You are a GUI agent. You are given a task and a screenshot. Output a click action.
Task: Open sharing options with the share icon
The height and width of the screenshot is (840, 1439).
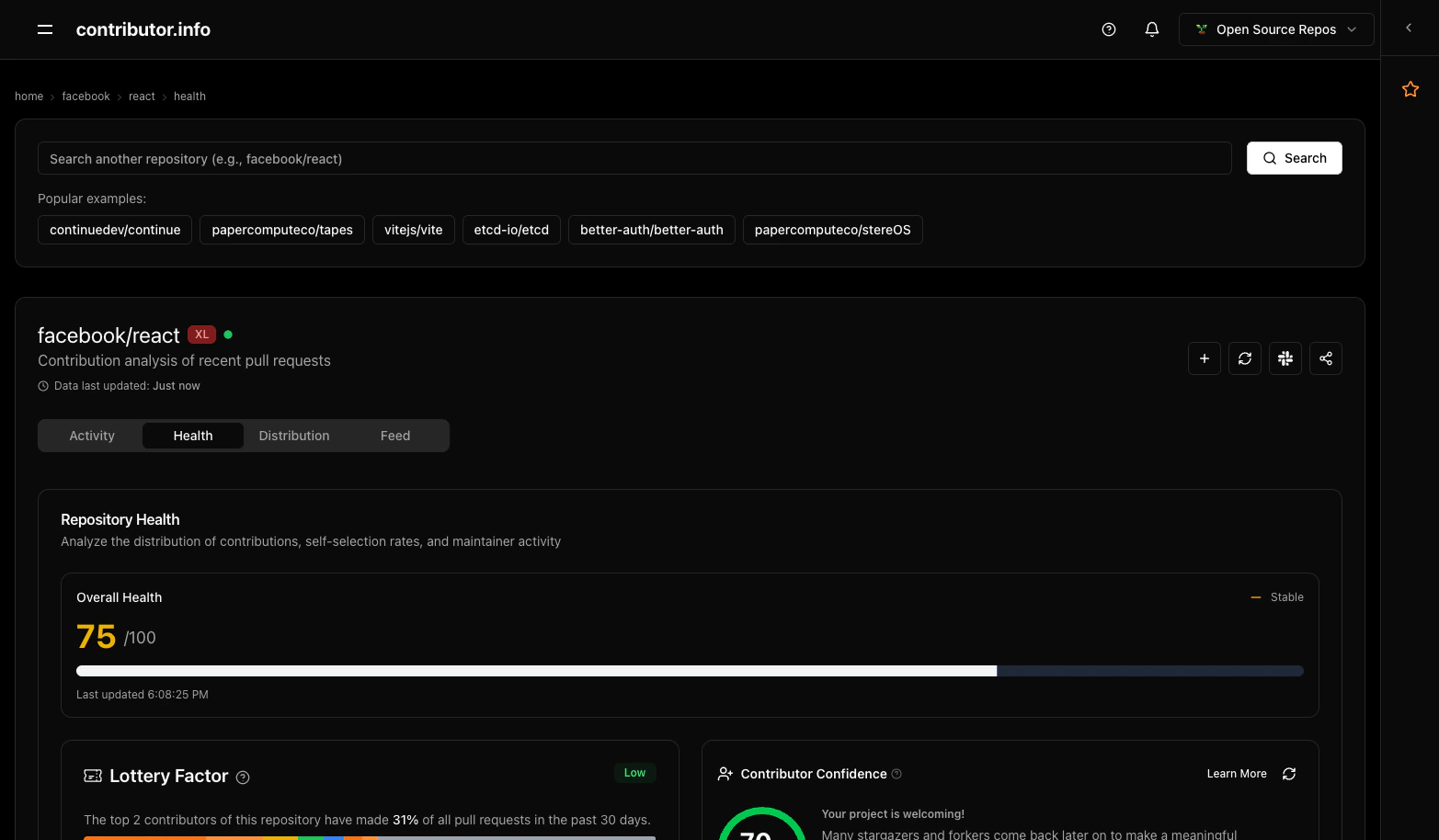pos(1325,358)
